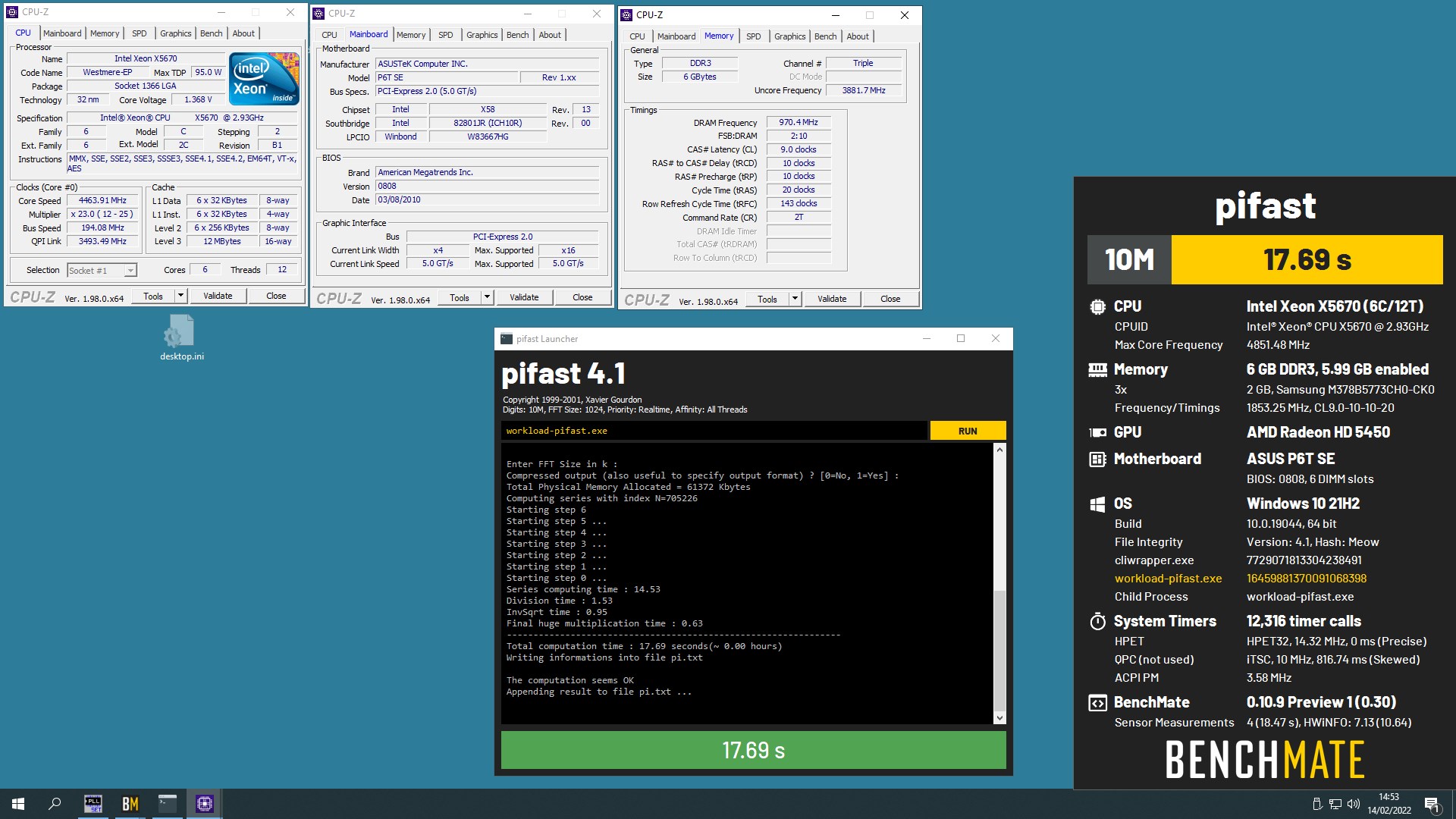
Task: Click the USB device tray icon
Action: tap(1317, 804)
